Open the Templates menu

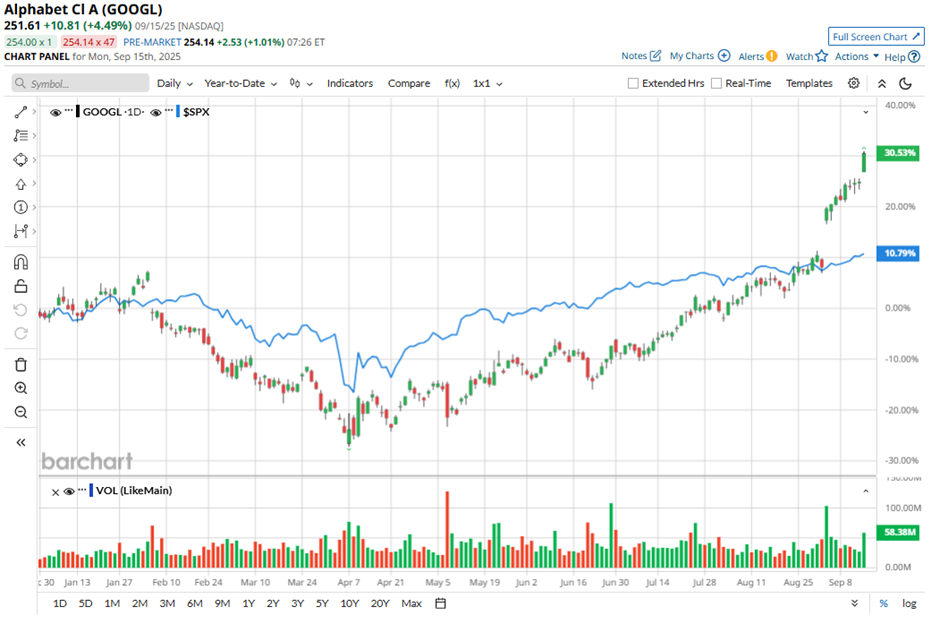(809, 83)
